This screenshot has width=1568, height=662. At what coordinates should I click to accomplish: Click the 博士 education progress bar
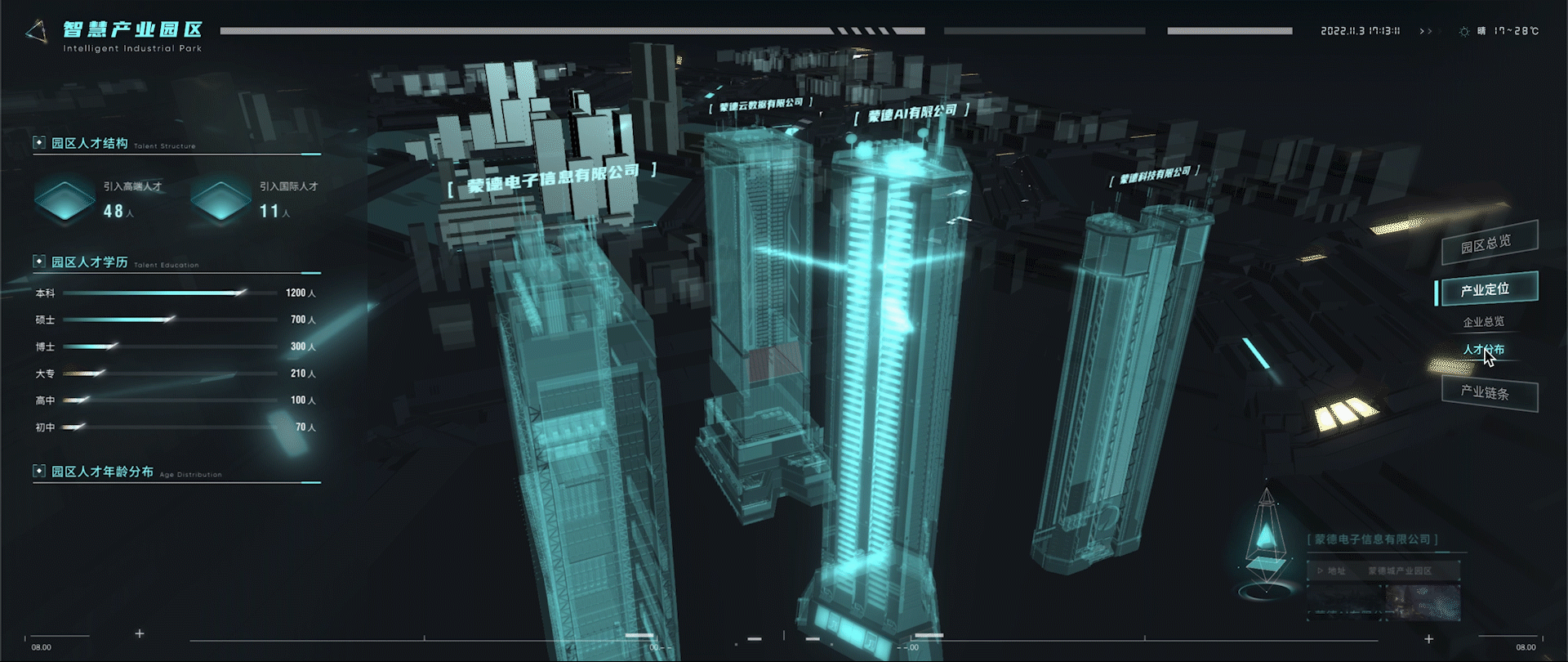pyautogui.click(x=170, y=347)
